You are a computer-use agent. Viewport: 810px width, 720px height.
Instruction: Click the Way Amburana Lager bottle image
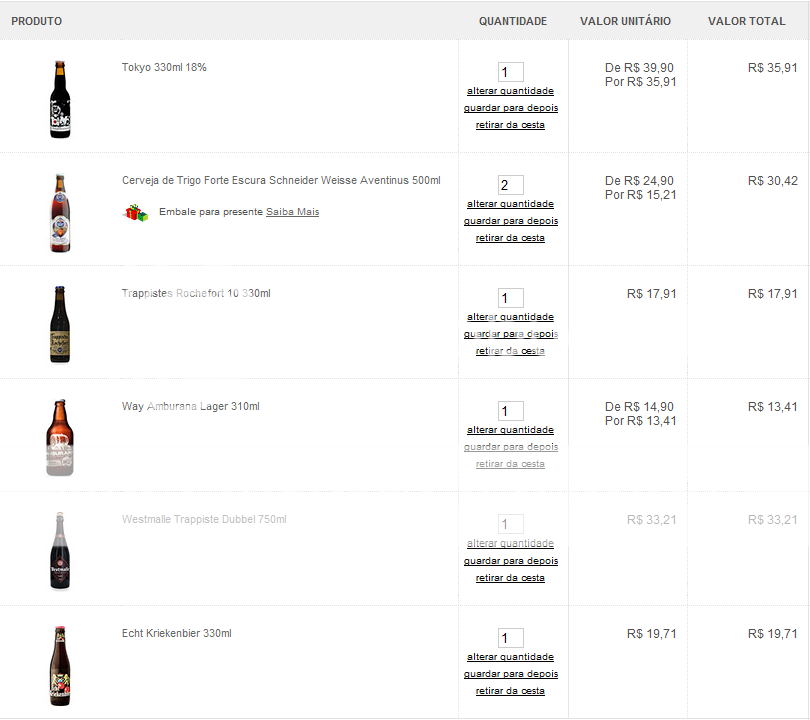coord(60,437)
